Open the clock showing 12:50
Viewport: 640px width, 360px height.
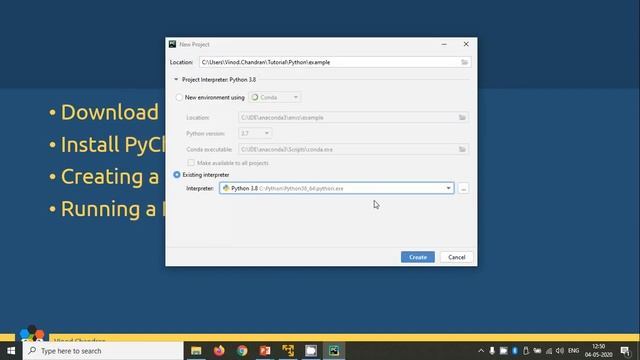pyautogui.click(x=598, y=351)
